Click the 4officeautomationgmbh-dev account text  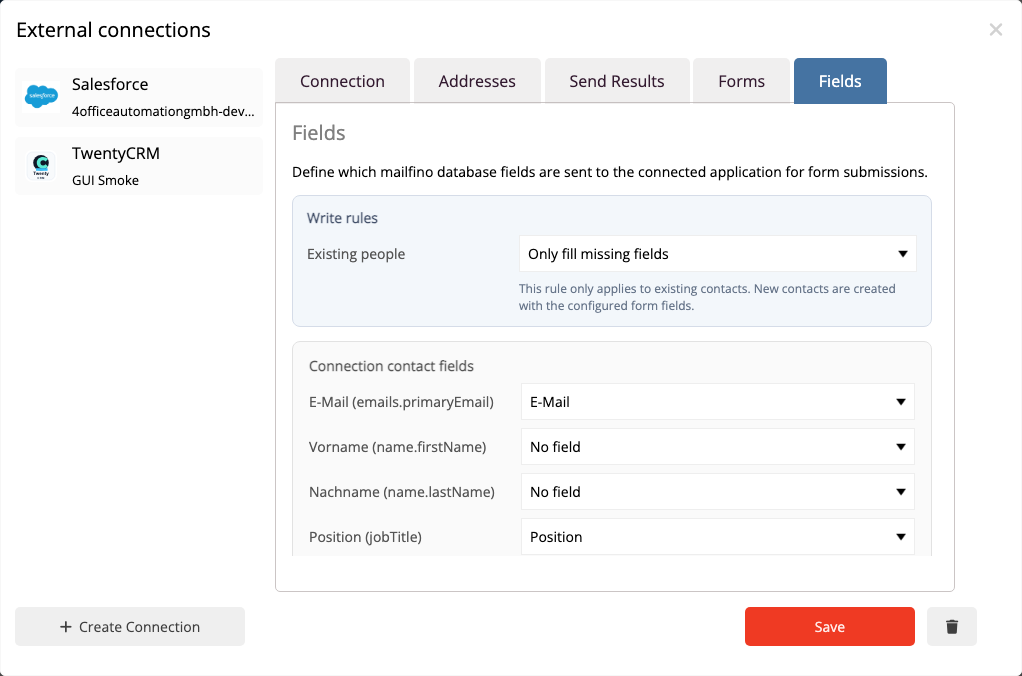tap(163, 111)
